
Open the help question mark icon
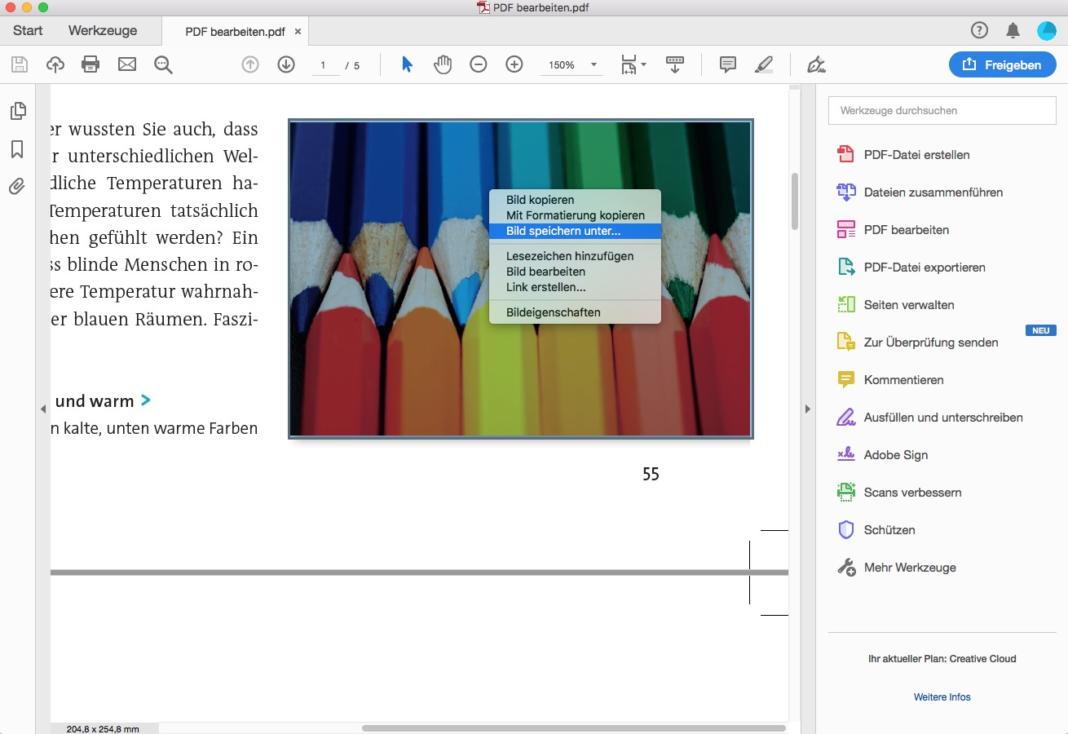point(979,30)
